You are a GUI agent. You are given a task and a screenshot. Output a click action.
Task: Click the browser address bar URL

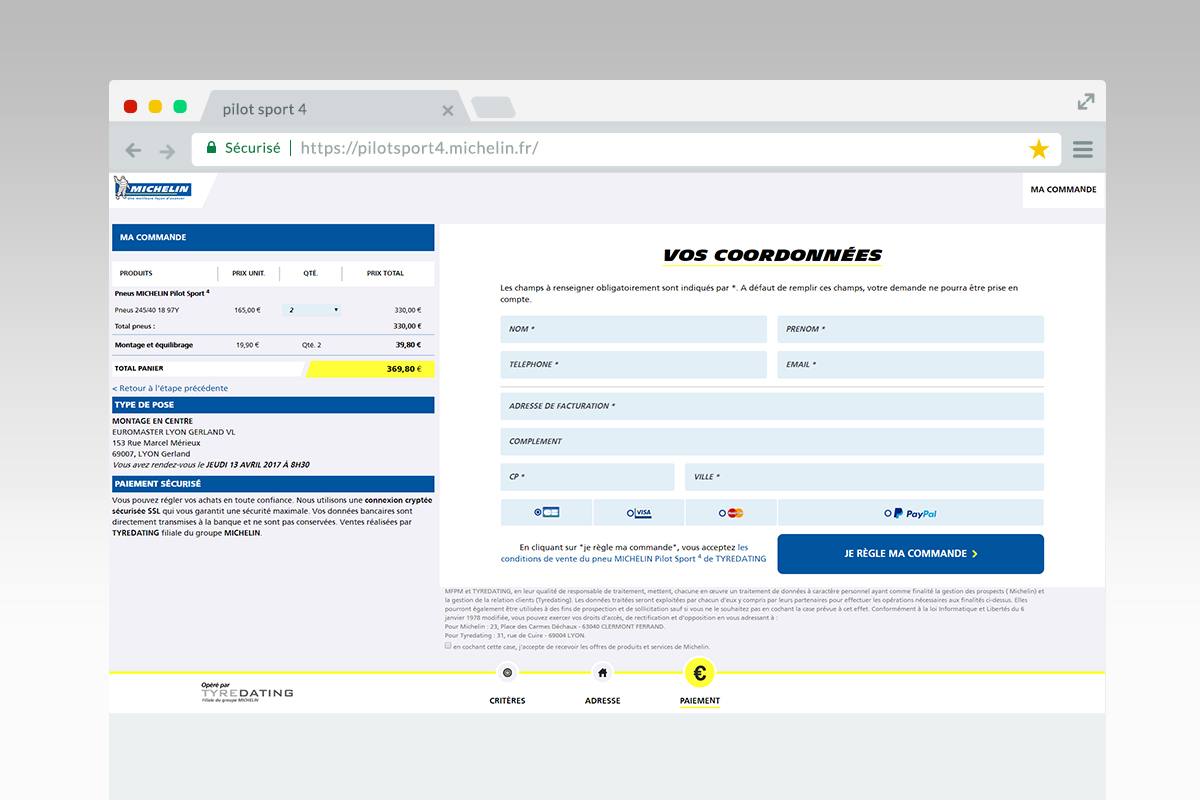point(419,148)
